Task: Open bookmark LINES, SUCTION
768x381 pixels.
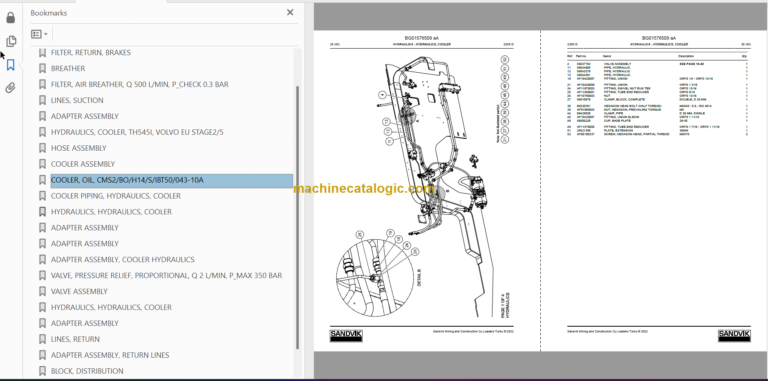Action: (x=77, y=100)
